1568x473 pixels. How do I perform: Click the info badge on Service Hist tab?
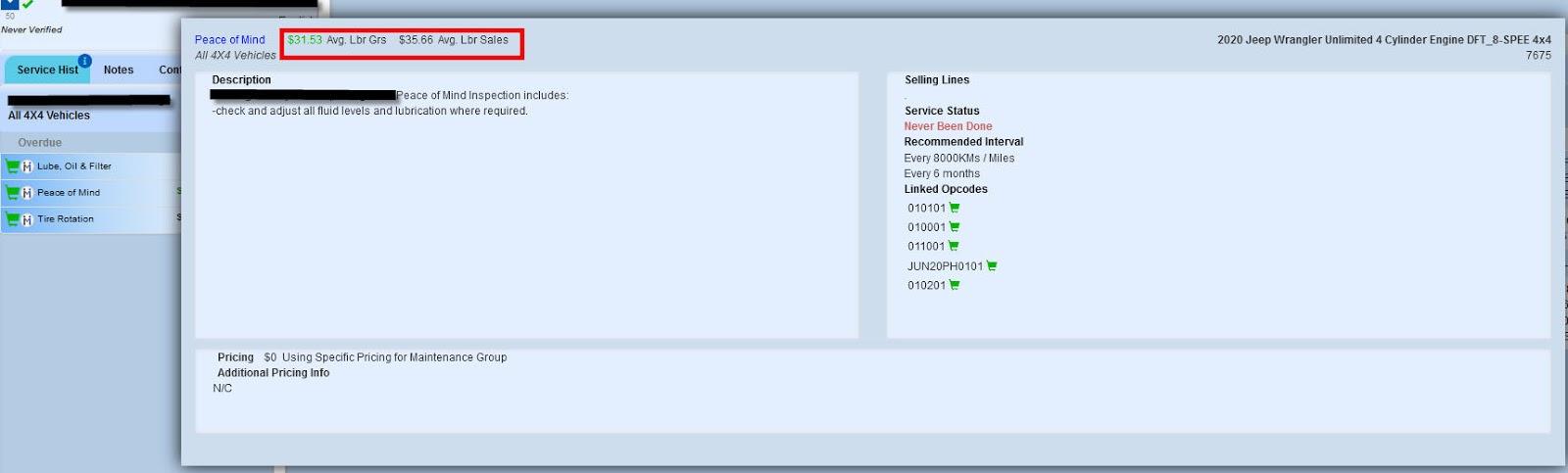pos(84,61)
